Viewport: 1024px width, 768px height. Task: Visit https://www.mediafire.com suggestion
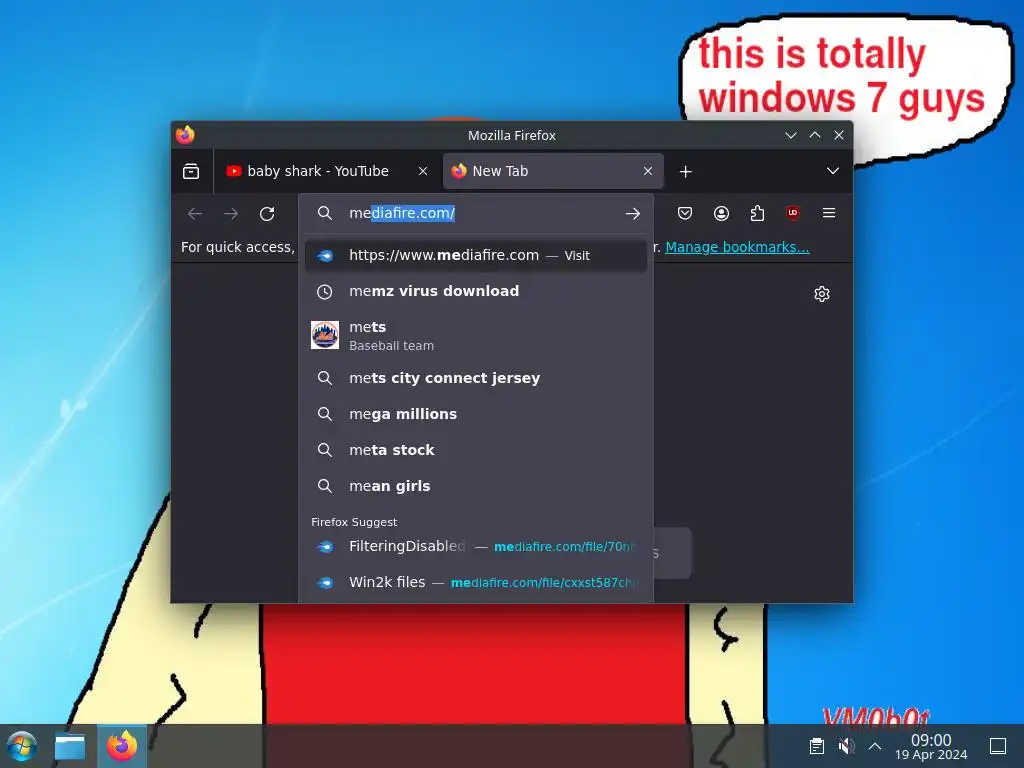click(475, 255)
